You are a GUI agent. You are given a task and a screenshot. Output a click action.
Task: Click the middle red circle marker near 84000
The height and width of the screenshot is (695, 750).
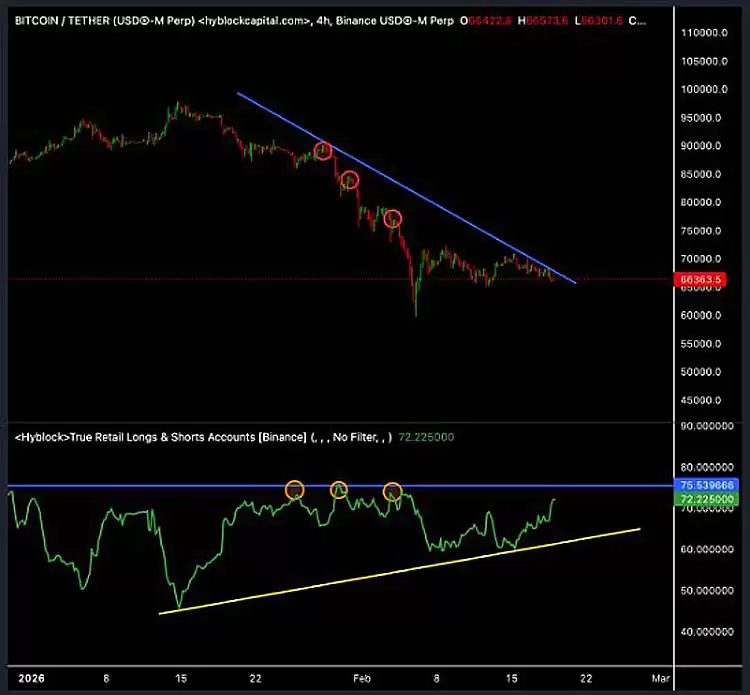point(349,180)
